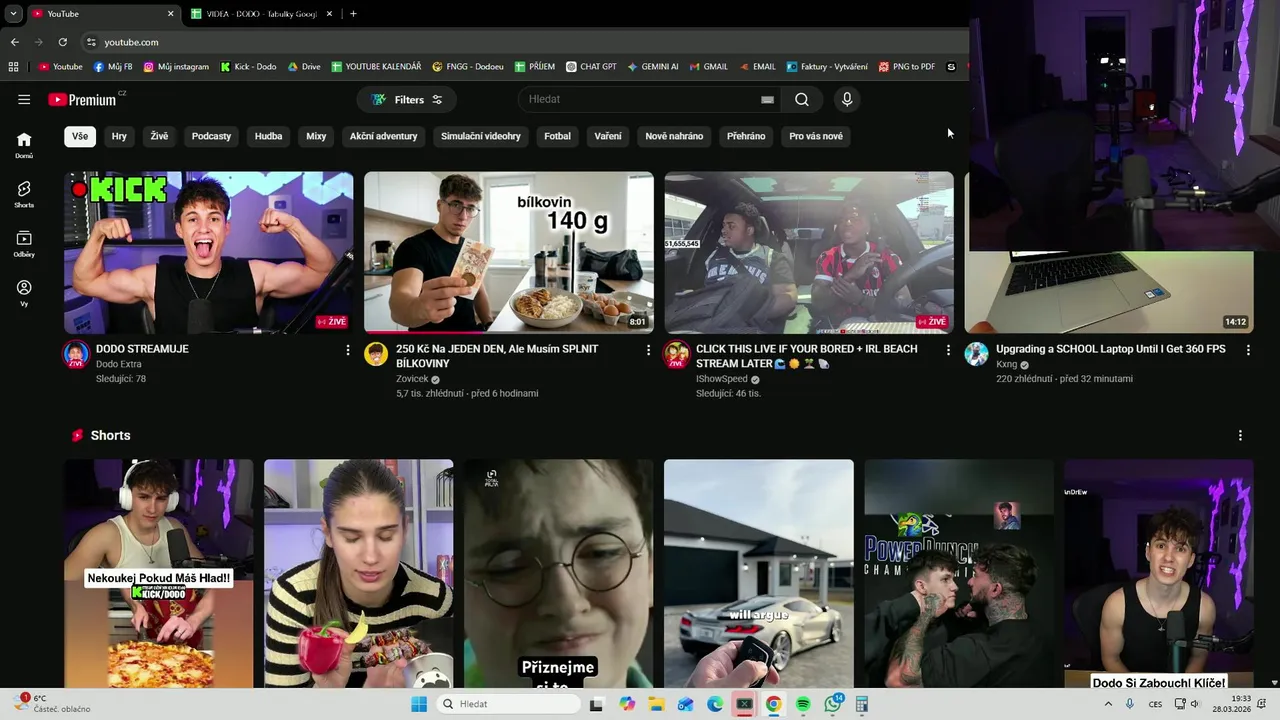1280x720 pixels.
Task: Open the Windows Start menu
Action: [419, 704]
